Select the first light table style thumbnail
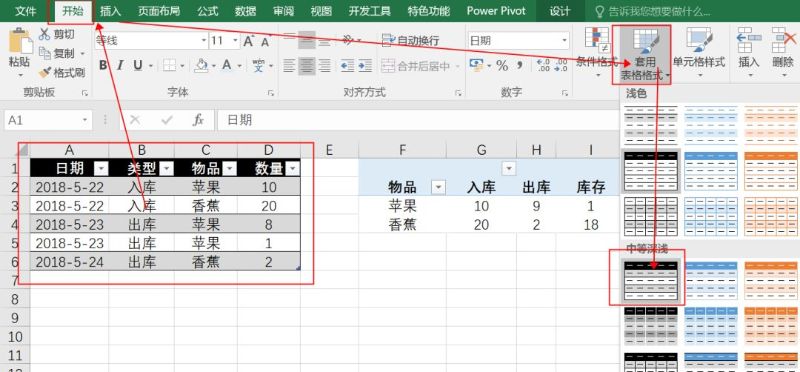 652,125
